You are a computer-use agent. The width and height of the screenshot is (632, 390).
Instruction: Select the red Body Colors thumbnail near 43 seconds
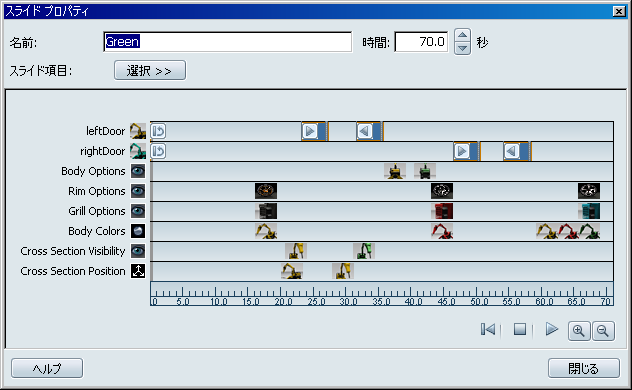[442, 231]
